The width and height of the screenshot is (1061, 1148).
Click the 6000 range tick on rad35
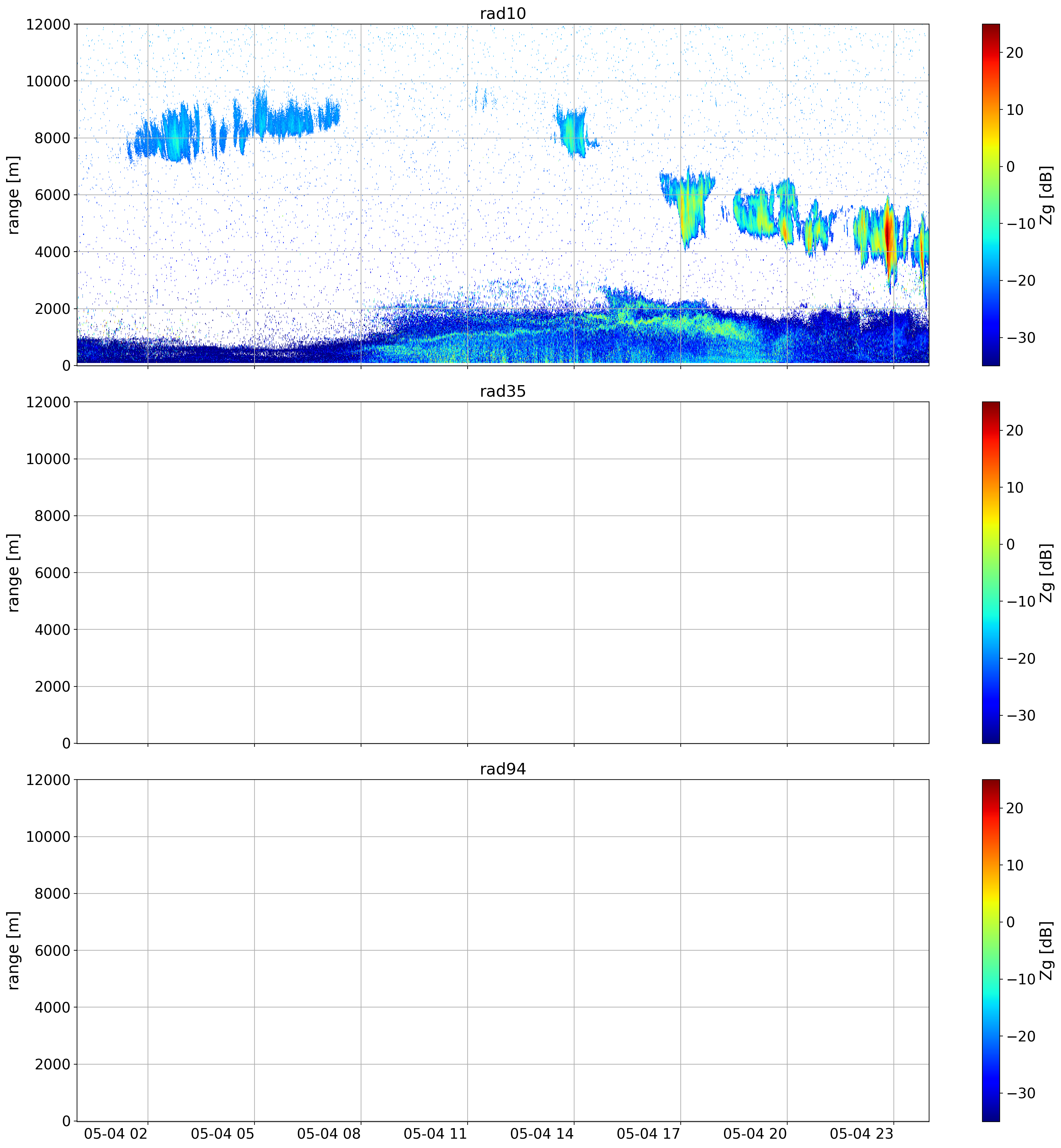[52, 572]
